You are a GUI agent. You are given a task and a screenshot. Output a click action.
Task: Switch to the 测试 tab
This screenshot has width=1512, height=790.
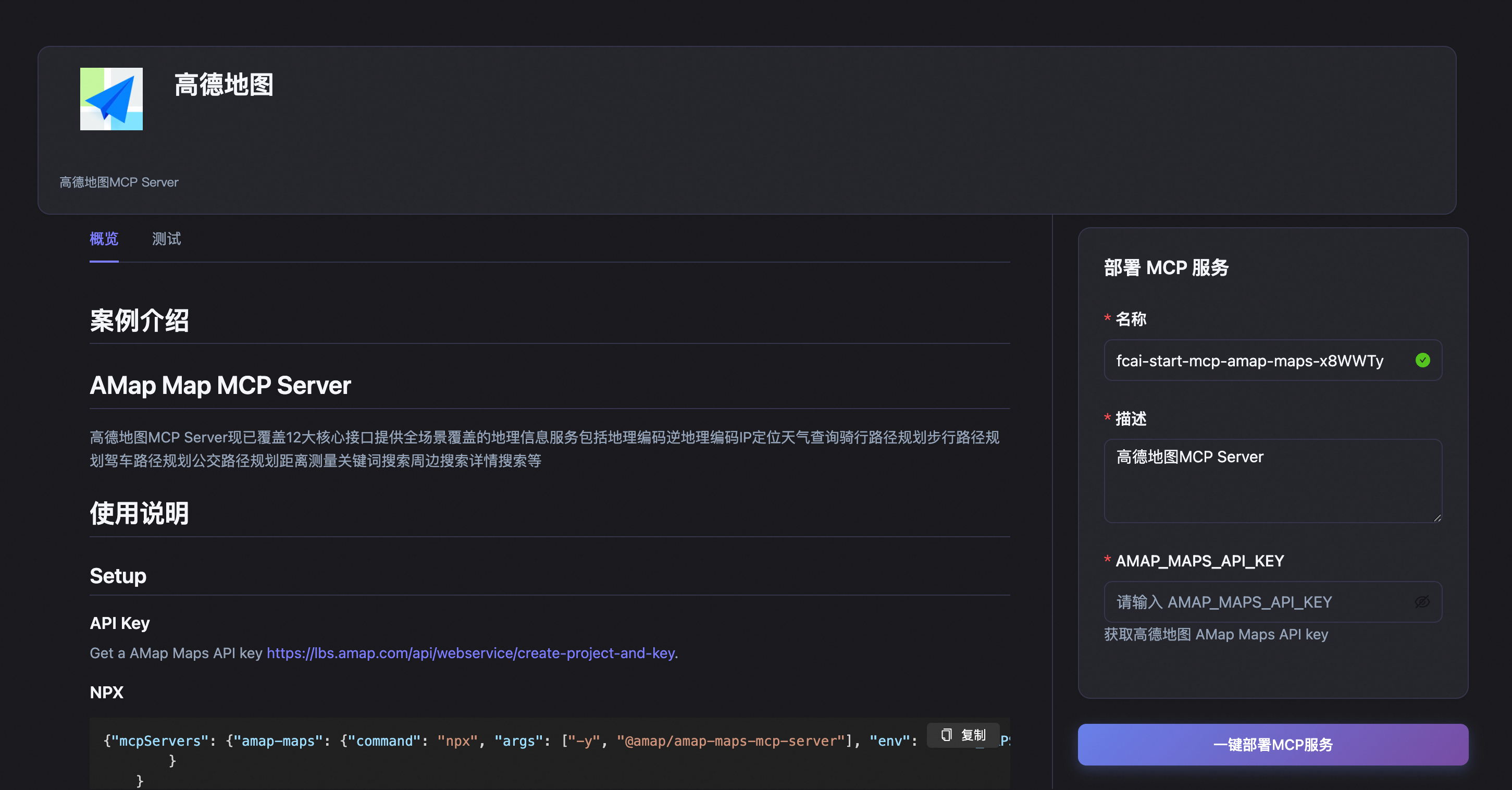(166, 239)
